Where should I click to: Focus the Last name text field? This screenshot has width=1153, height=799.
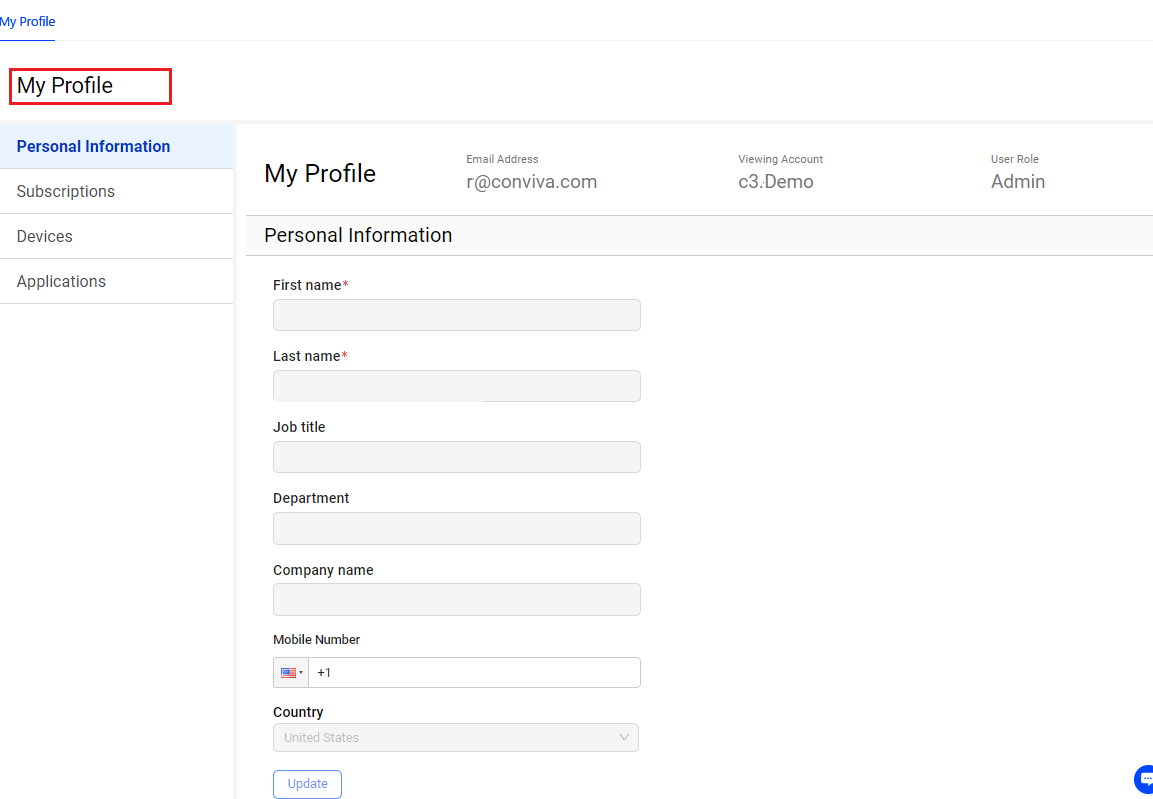click(x=456, y=386)
